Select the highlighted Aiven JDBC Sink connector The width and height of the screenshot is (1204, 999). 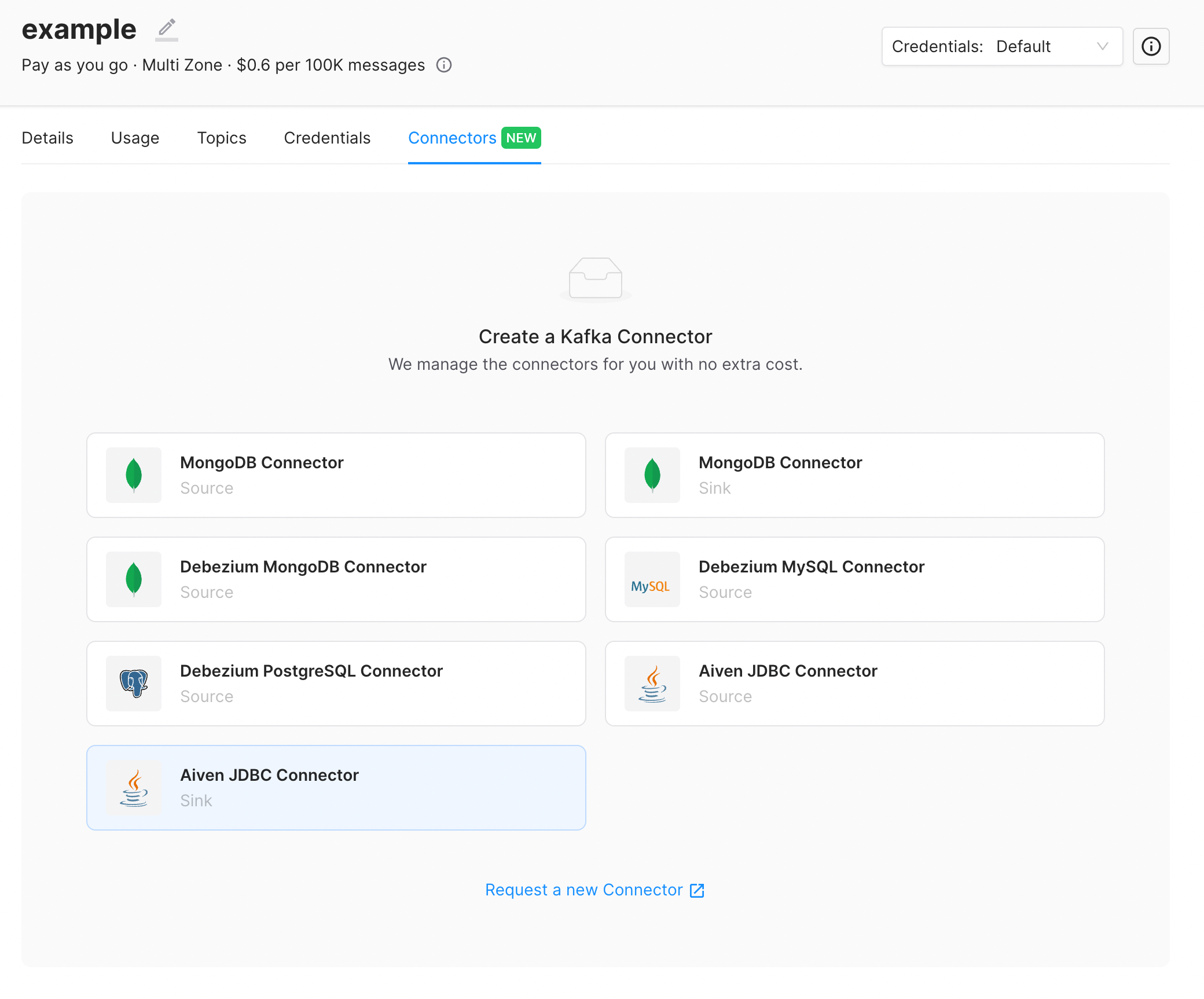pyautogui.click(x=336, y=788)
